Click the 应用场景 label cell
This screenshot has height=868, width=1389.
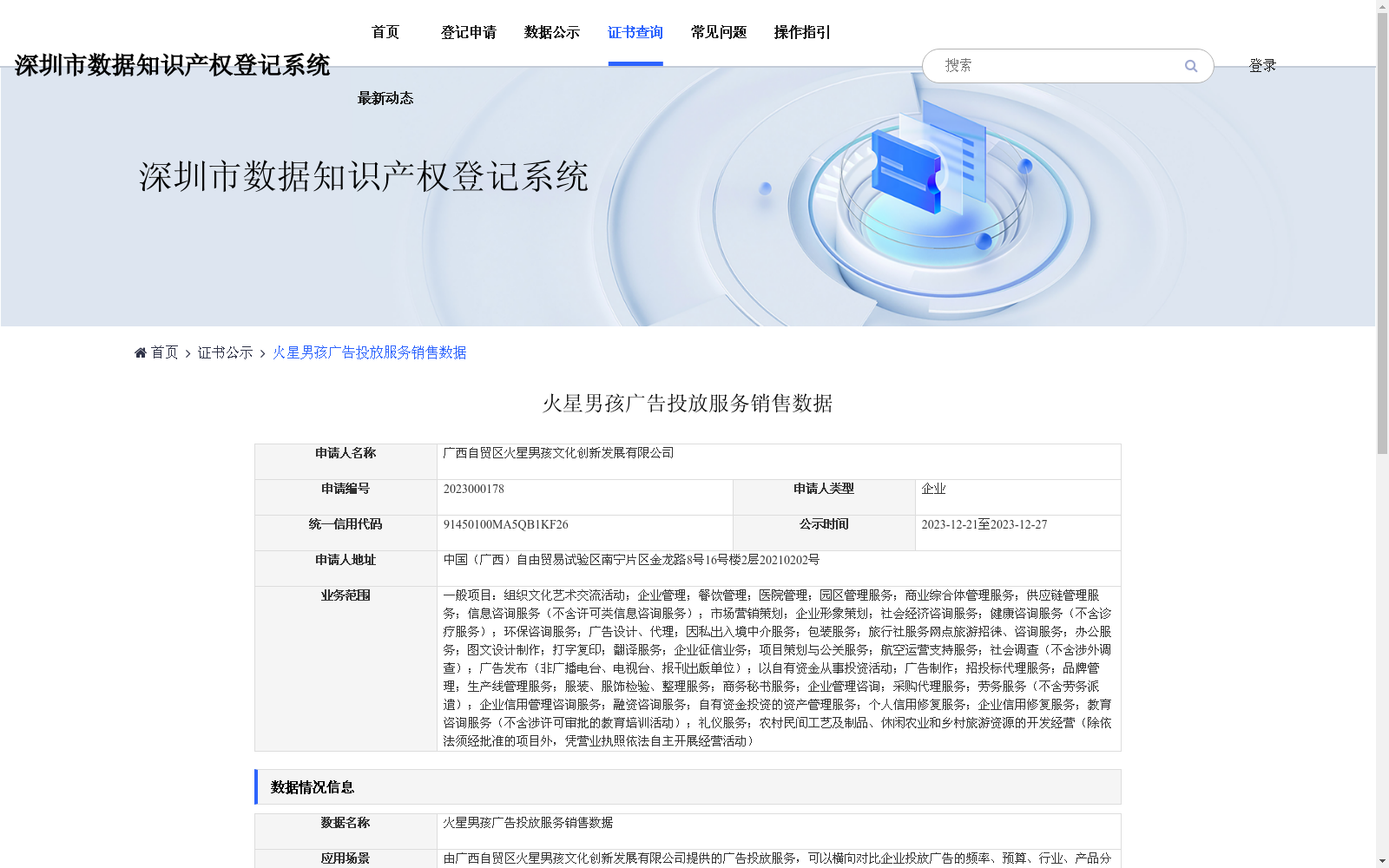click(x=346, y=858)
